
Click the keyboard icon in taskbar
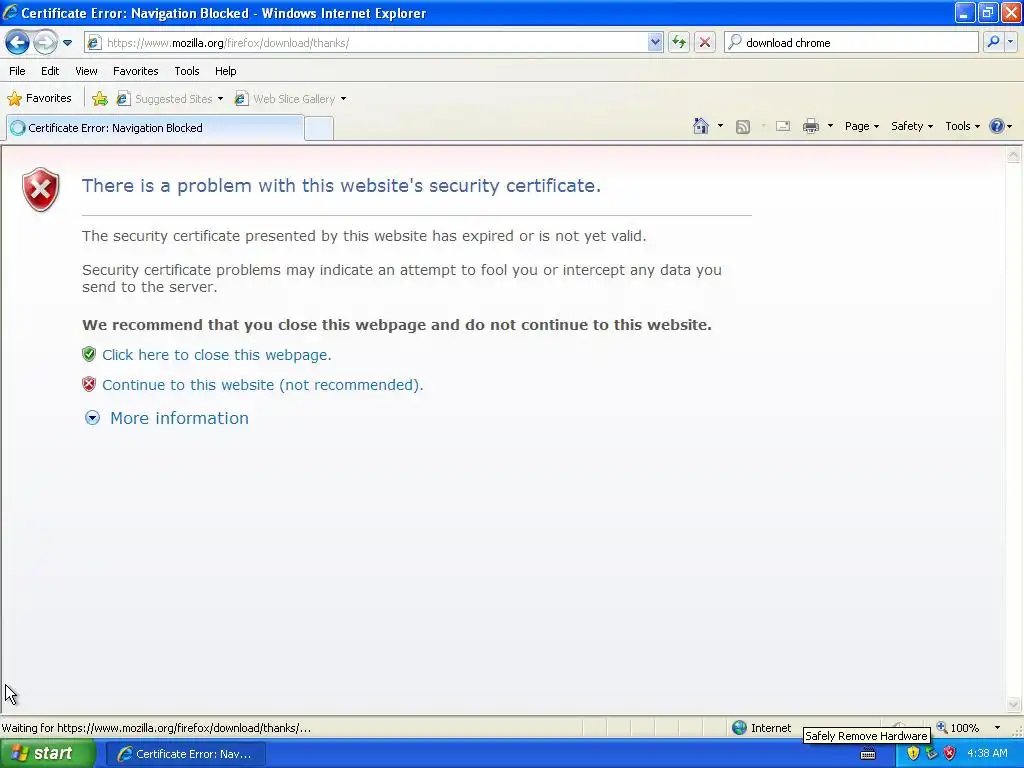[868, 754]
